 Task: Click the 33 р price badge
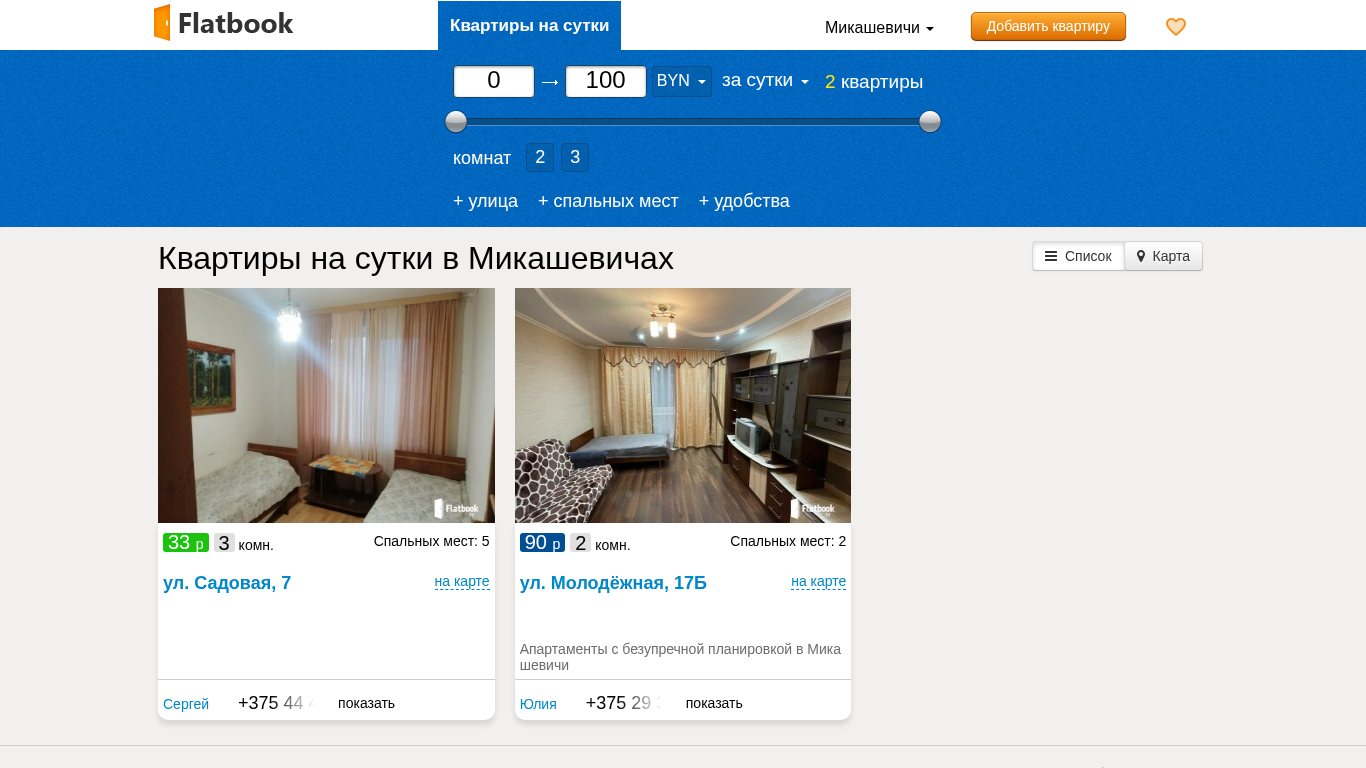pyautogui.click(x=186, y=543)
